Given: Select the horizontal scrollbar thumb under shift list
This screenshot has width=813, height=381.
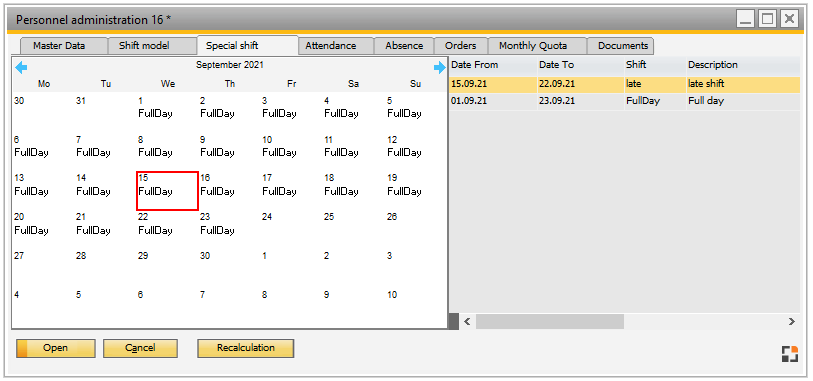Looking at the screenshot, I should pos(550,321).
